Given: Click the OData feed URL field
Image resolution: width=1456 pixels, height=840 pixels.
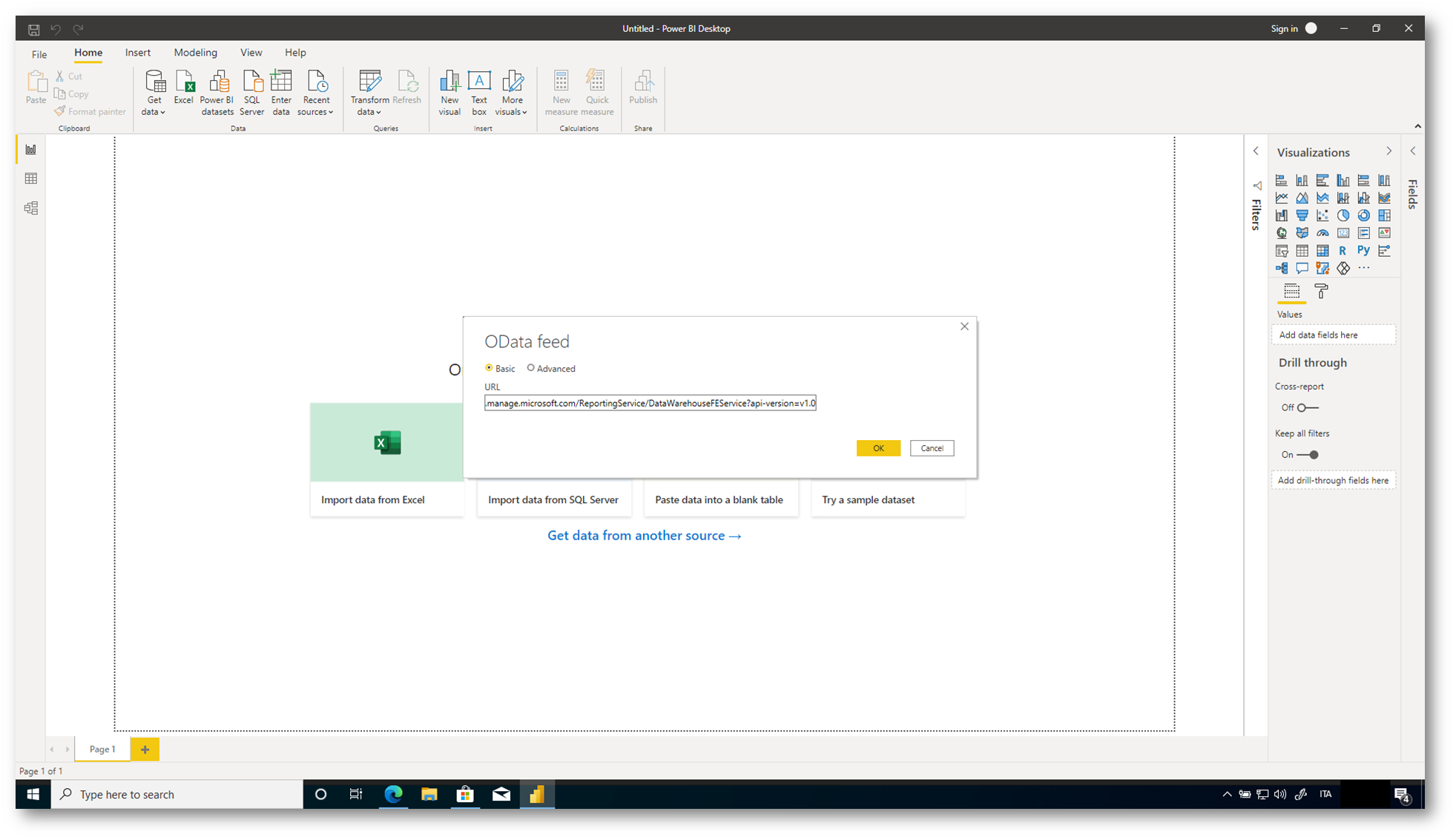Looking at the screenshot, I should (650, 403).
